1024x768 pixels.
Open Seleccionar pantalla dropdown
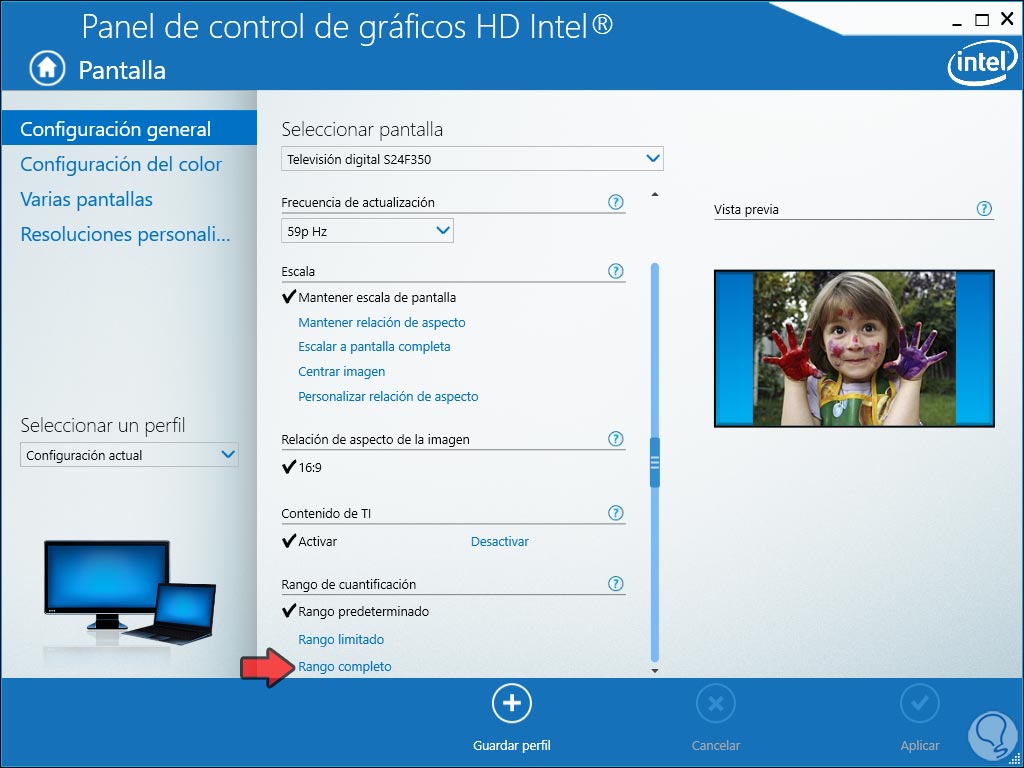pyautogui.click(x=472, y=159)
